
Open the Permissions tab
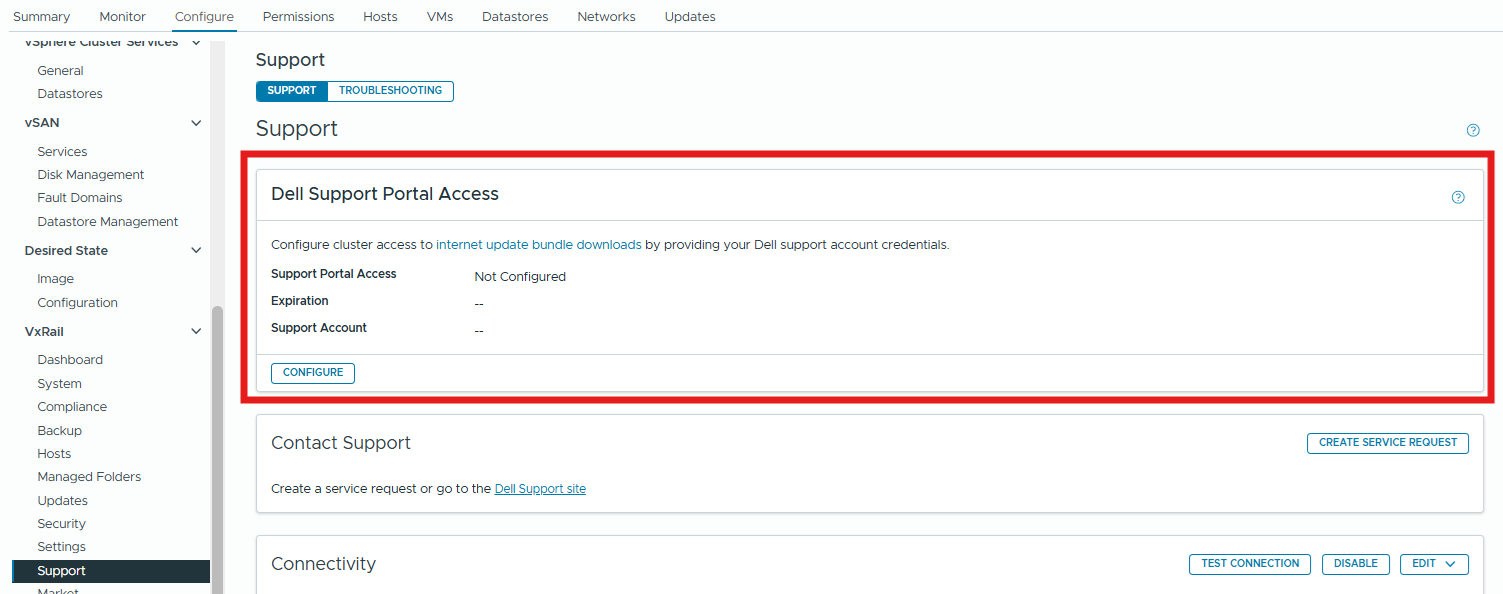(x=299, y=16)
